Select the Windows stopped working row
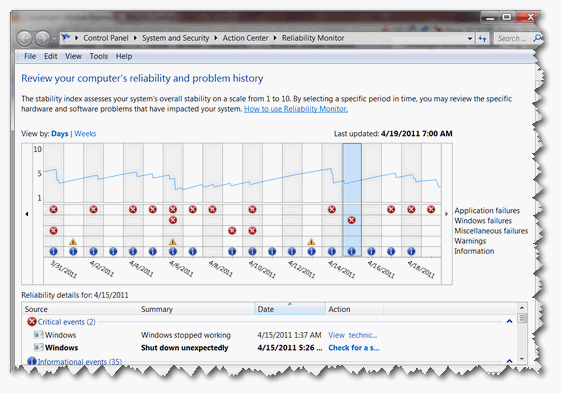Screen dimensions: 561x393 tap(270, 335)
